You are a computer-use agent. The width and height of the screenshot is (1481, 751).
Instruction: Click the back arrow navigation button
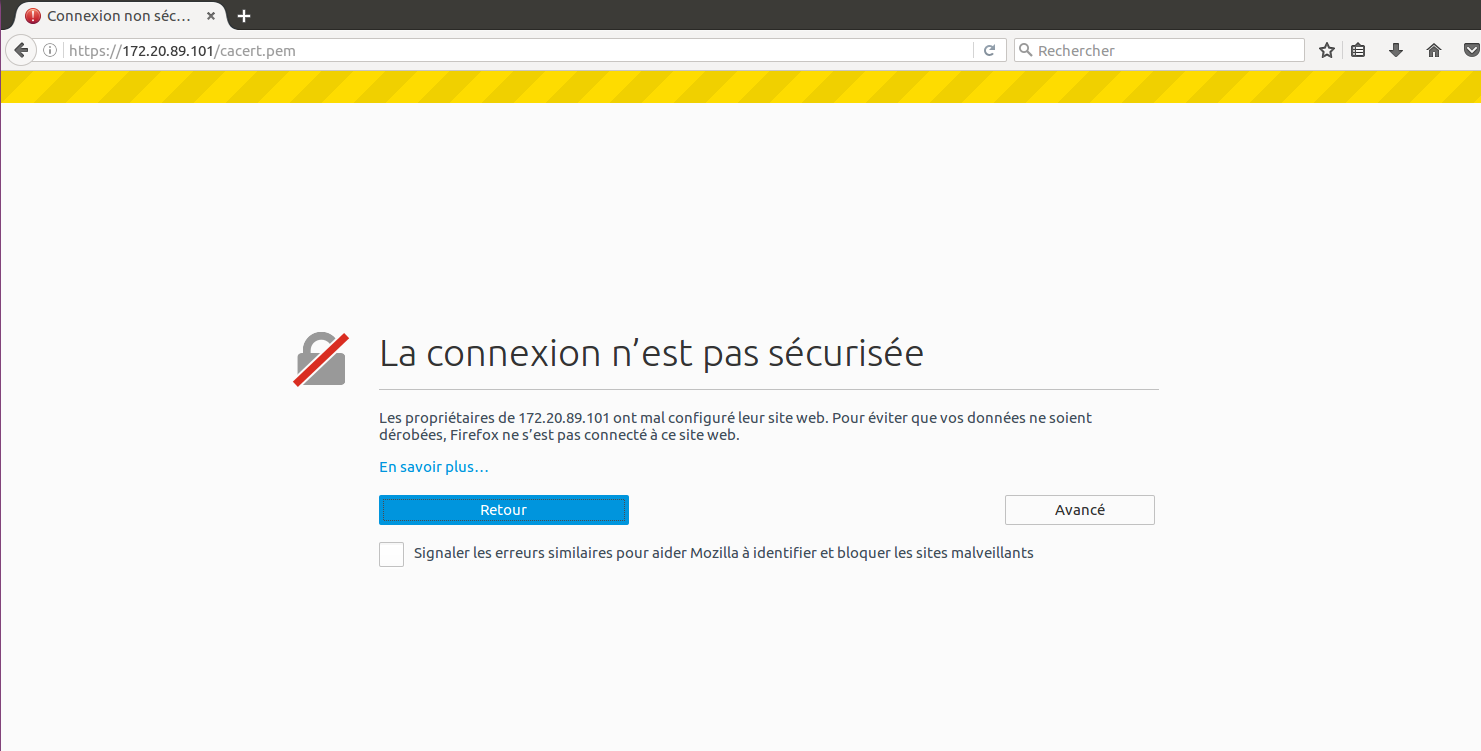21,51
